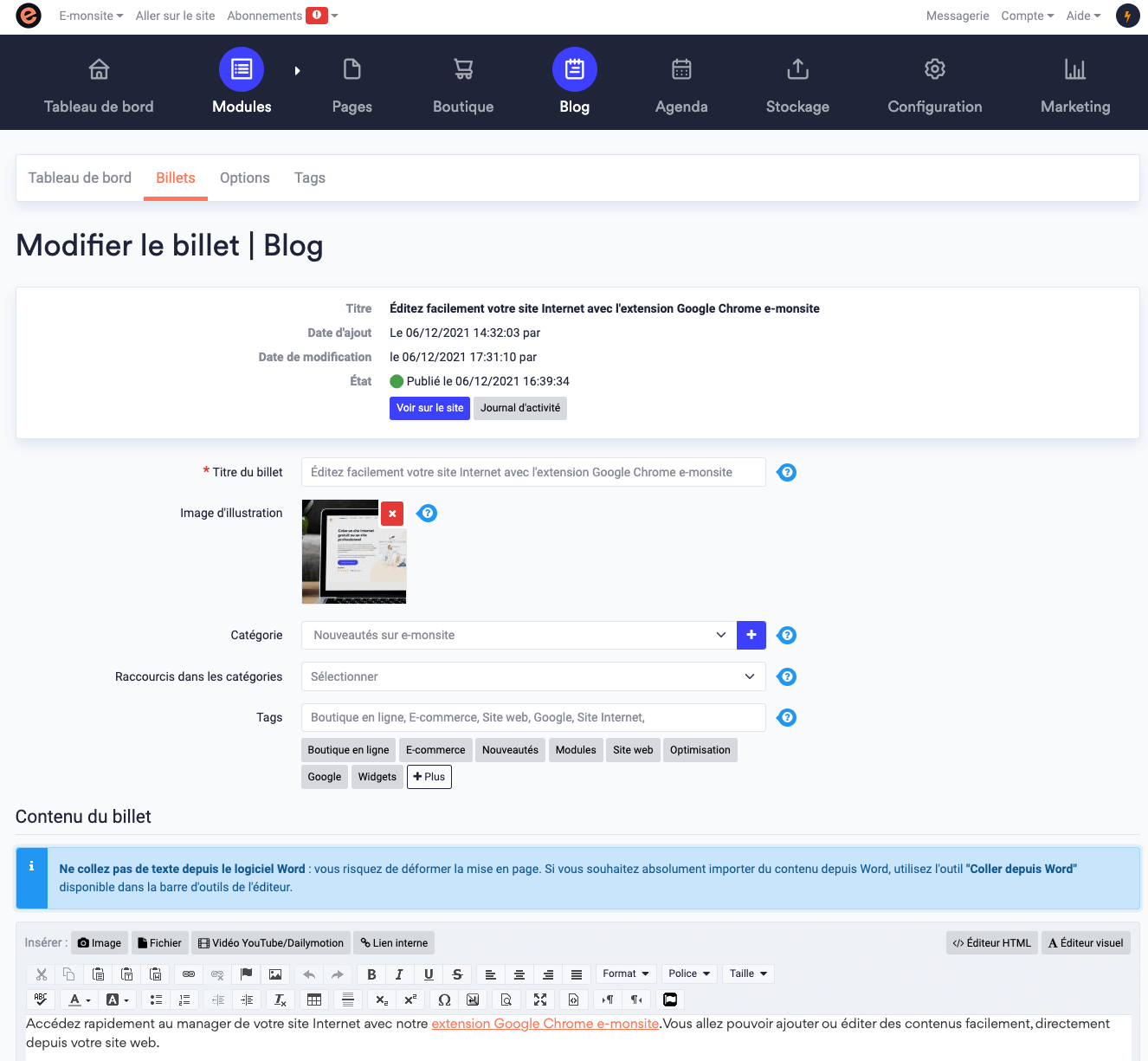Screen dimensions: 1148x1061
Task: Paste from Word in editor toolbar
Action: point(156,974)
